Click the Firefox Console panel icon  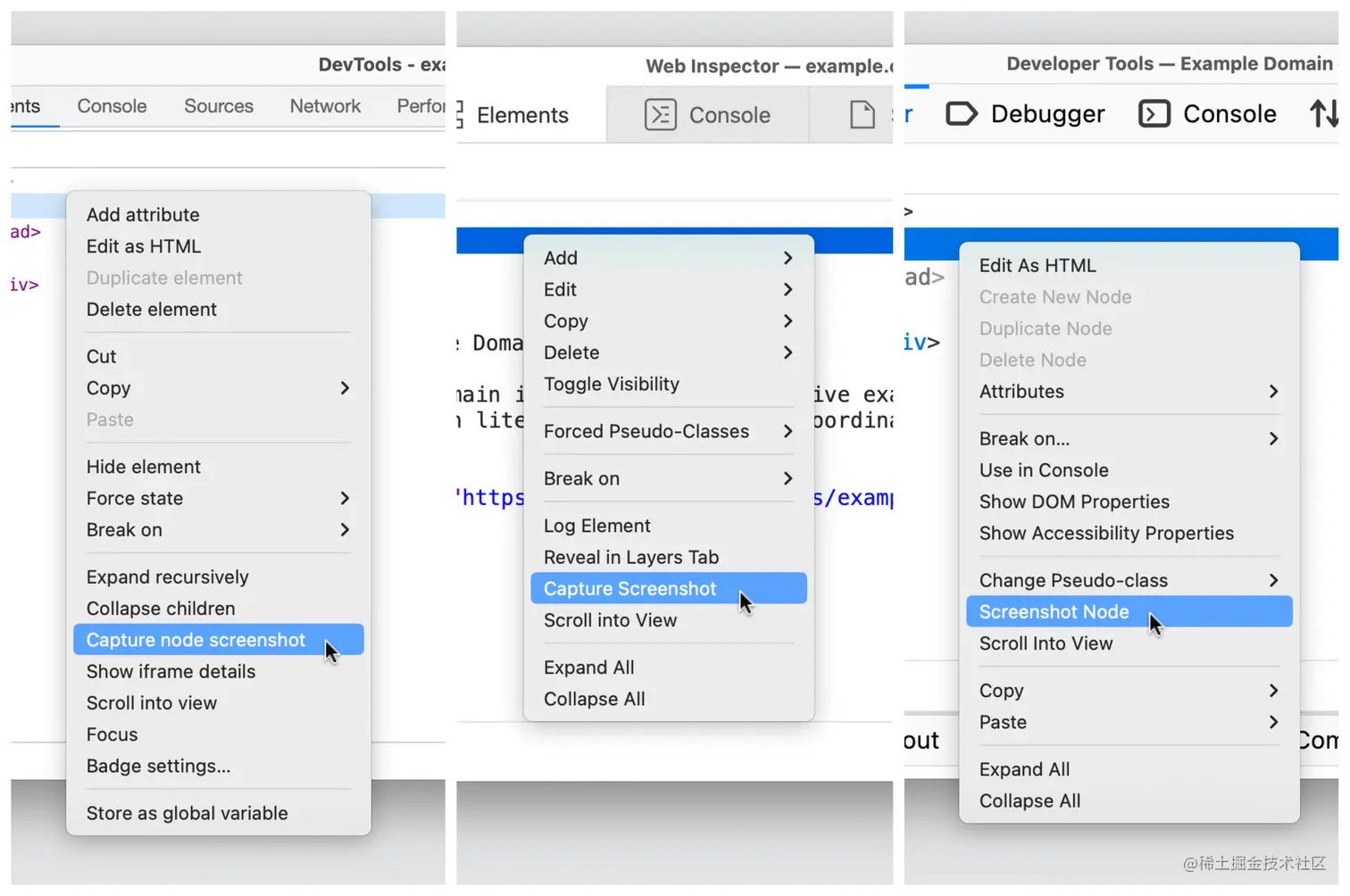(1154, 113)
